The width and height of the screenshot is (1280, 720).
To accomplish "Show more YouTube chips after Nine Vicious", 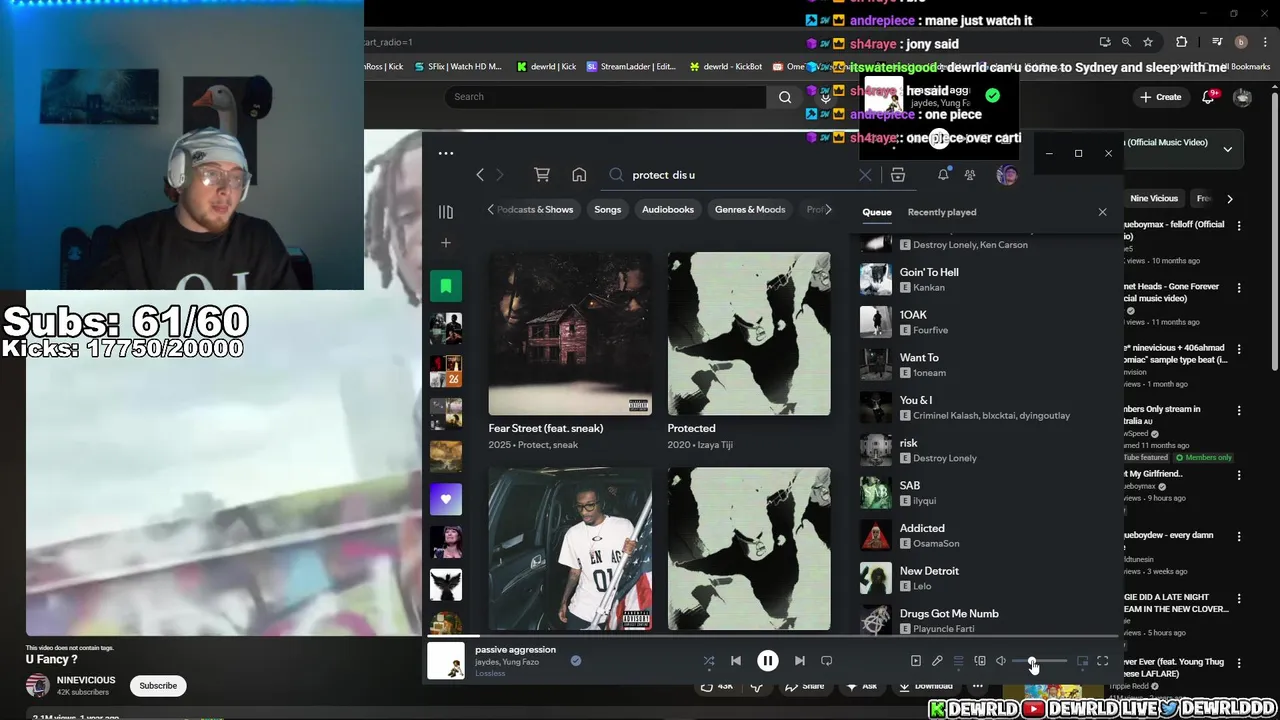I will pyautogui.click(x=1229, y=199).
